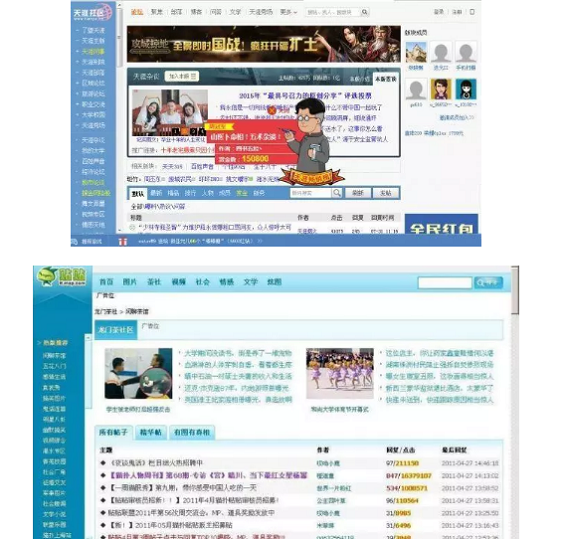Click the 发帖 button in Tianya
Screen dimensions: 565x539
tap(386, 193)
